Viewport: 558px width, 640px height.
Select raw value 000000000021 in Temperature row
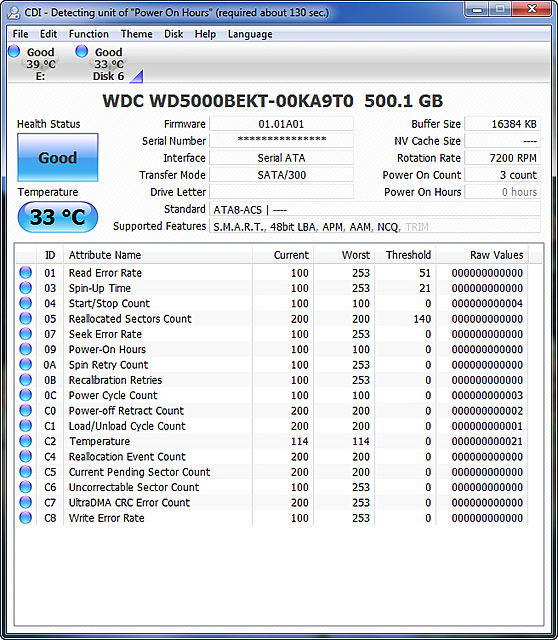[487, 441]
